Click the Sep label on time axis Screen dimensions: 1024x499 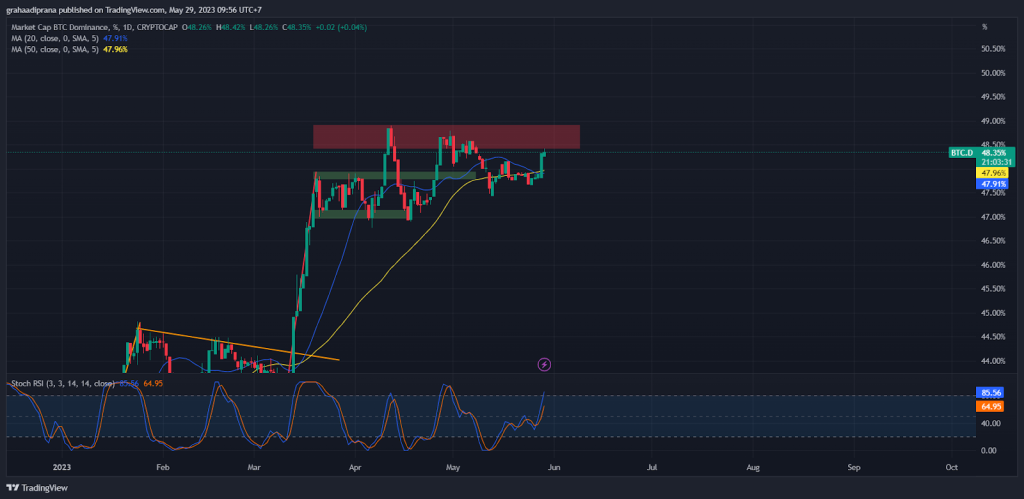pyautogui.click(x=854, y=468)
